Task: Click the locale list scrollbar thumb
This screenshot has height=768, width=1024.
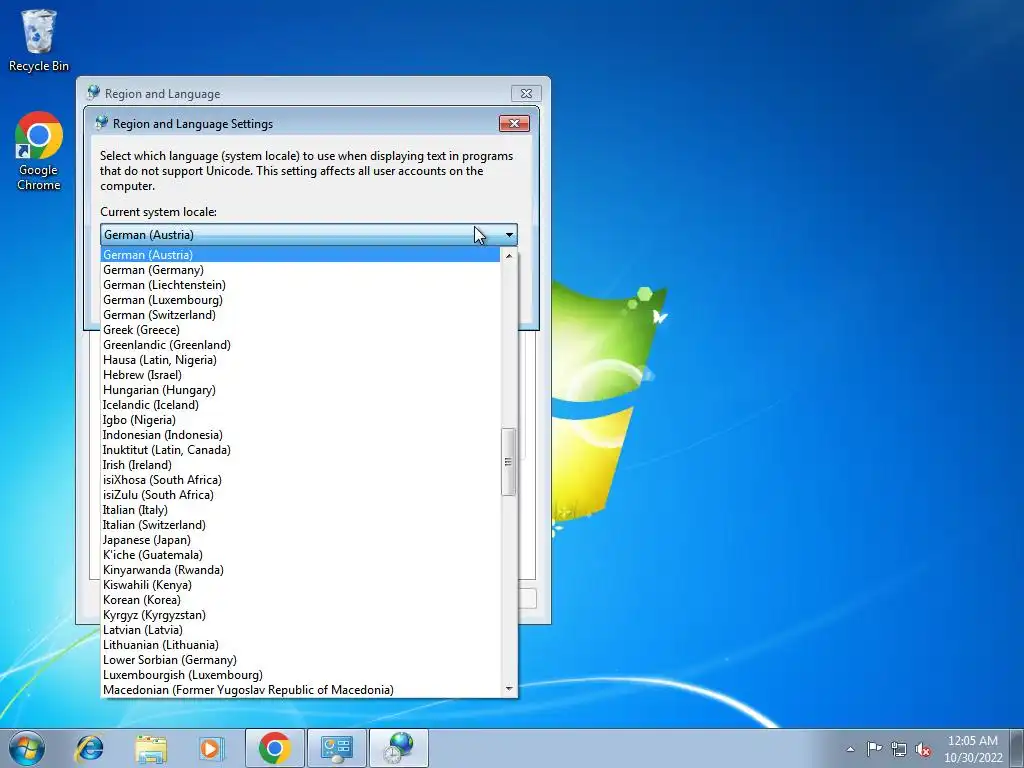Action: click(x=508, y=462)
